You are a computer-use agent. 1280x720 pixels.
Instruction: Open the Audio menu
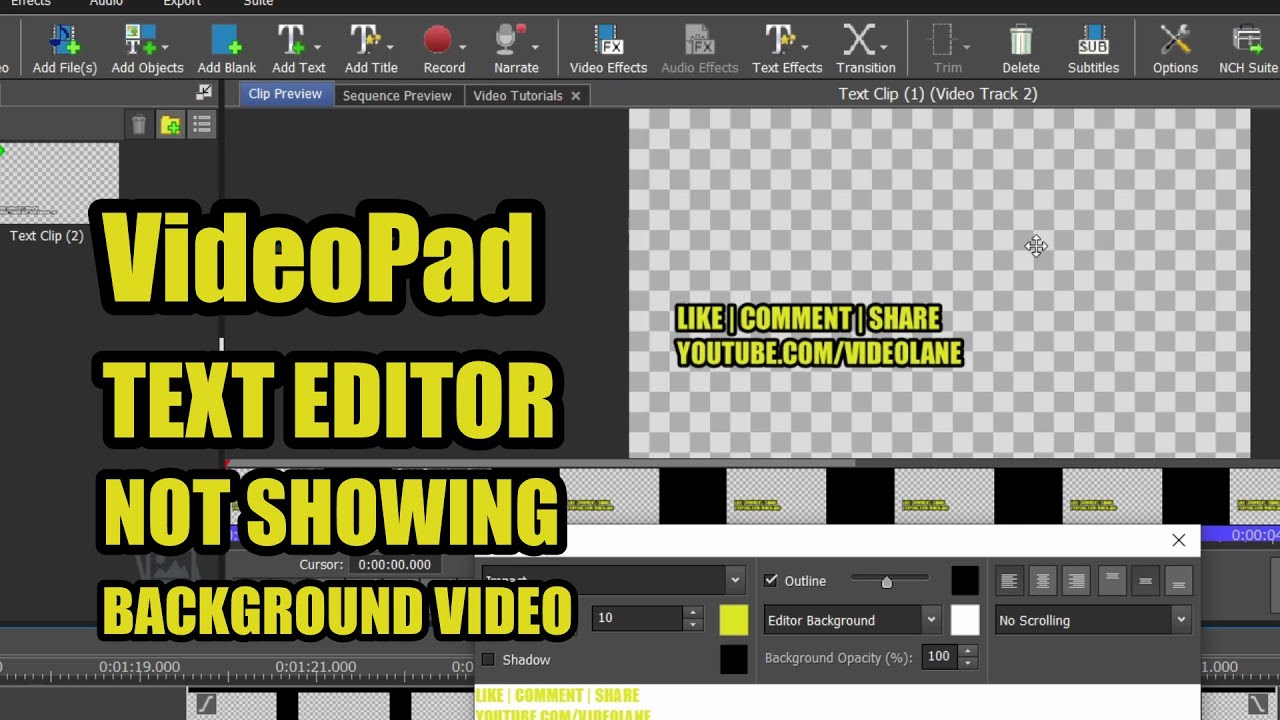pos(106,3)
